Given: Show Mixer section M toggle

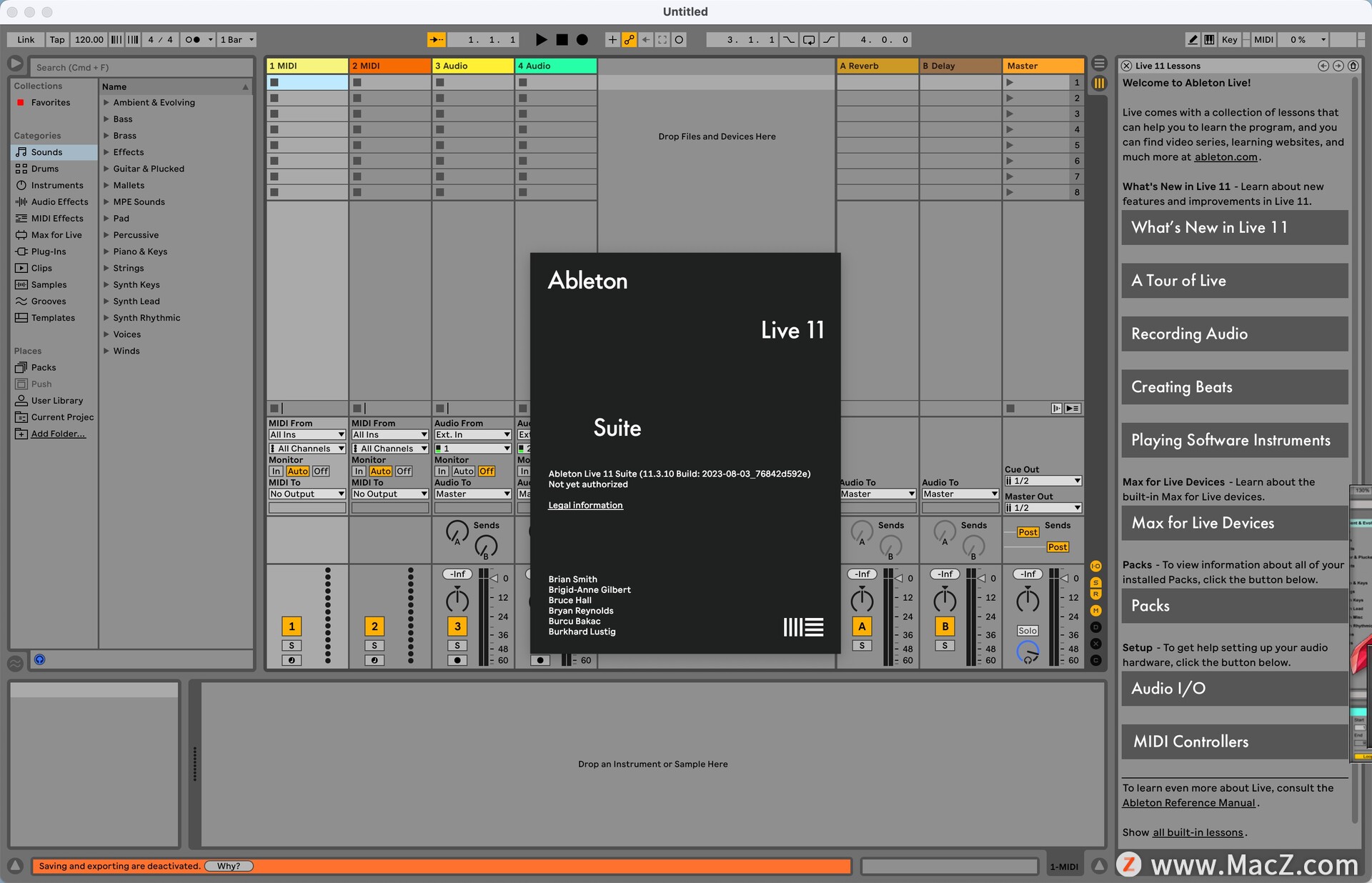Looking at the screenshot, I should [1095, 611].
